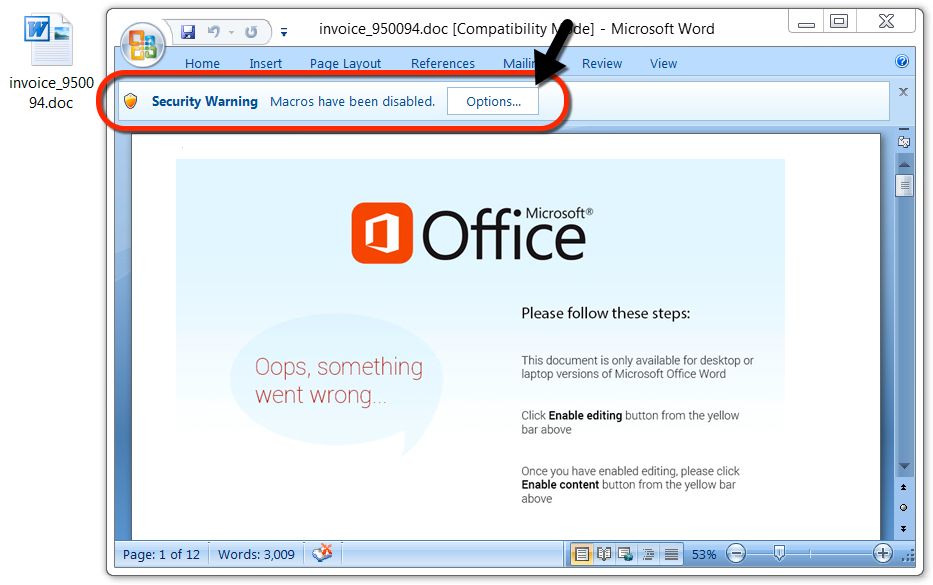Click the Zoom Out minus button

point(736,554)
